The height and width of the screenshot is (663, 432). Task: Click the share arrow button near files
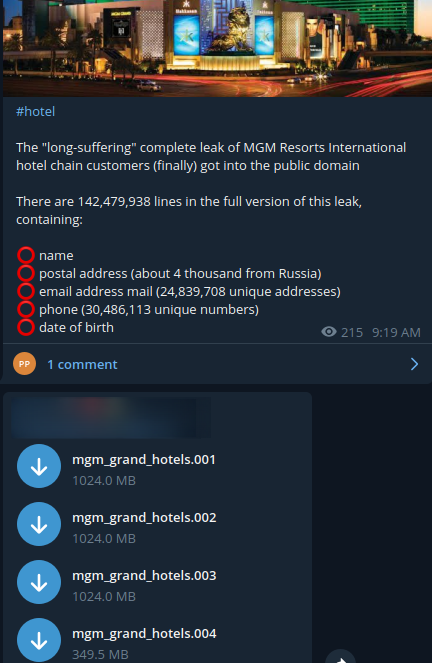coord(341,657)
